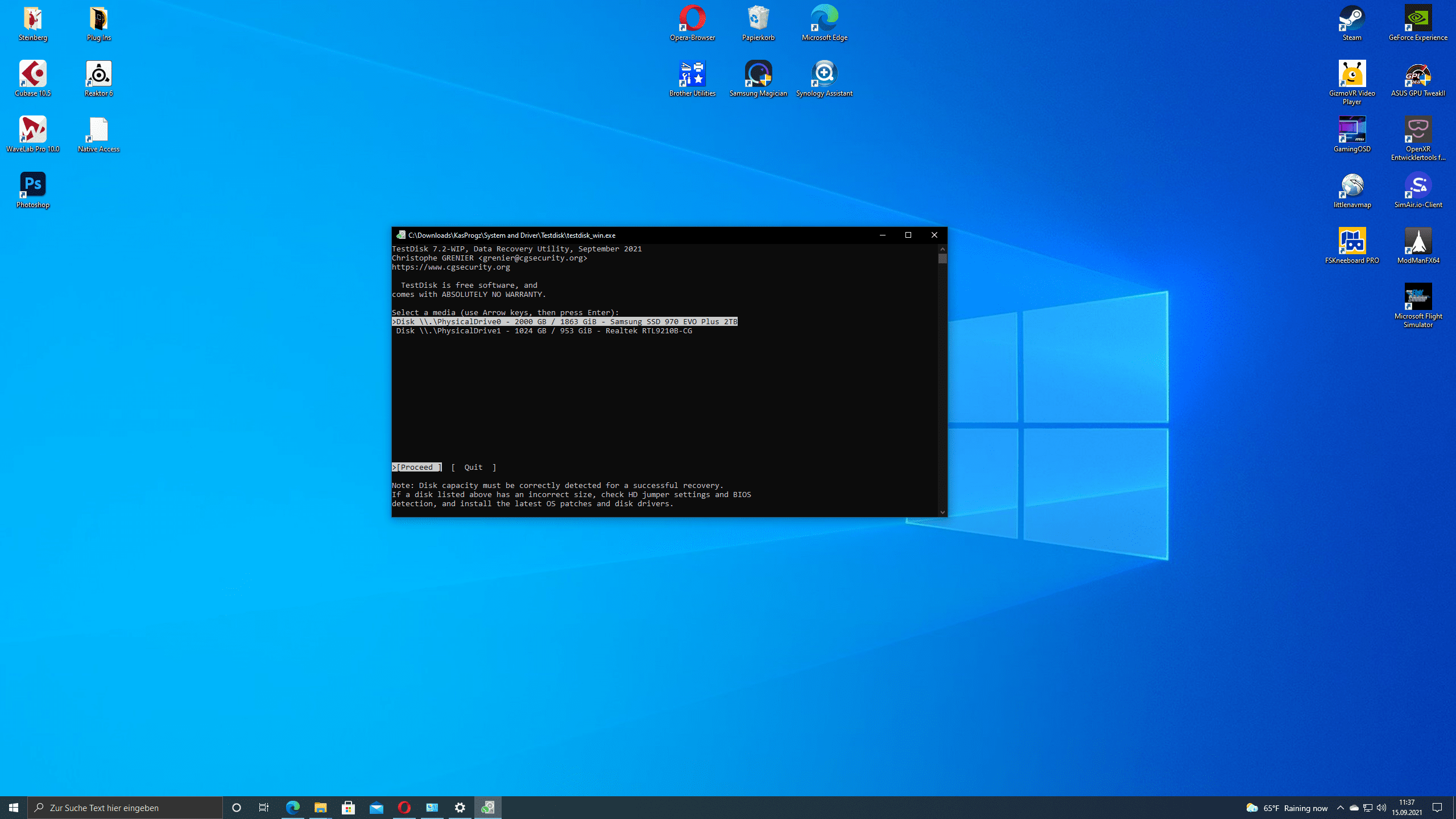
Task: Open the Control Panel taskbar item
Action: (x=432, y=807)
